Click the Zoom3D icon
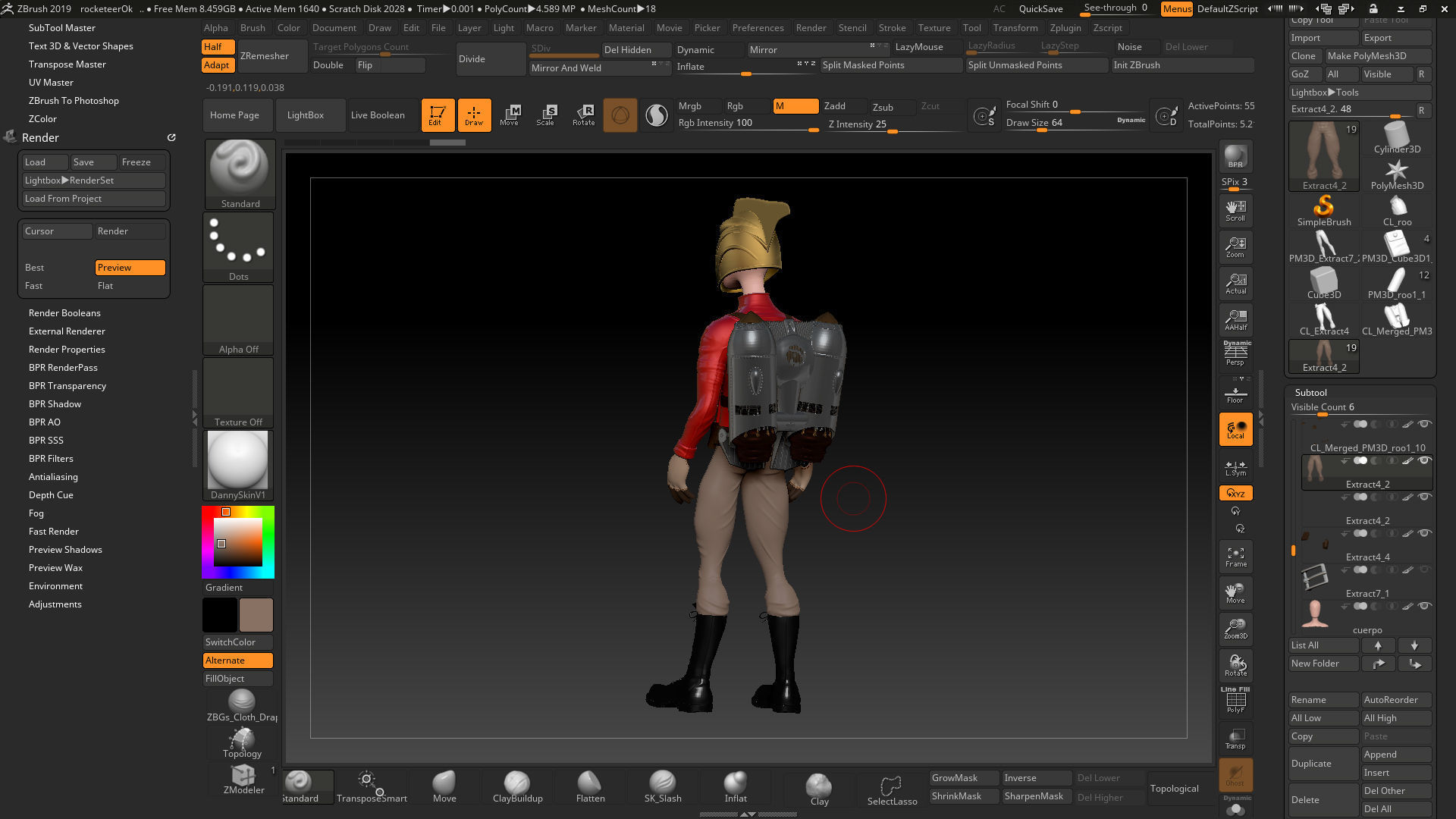 1235,629
